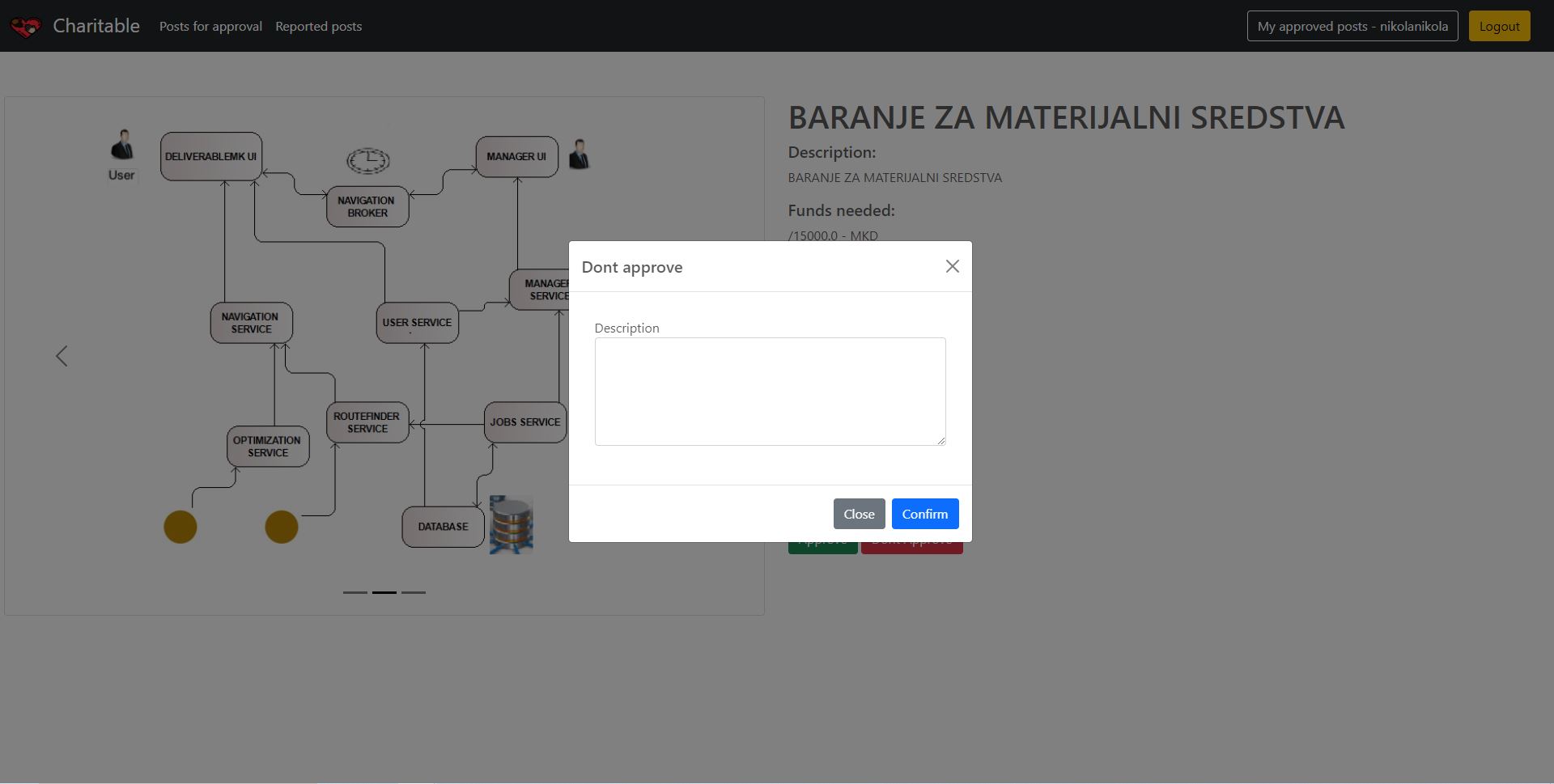Jump to the third carousel slide indicator
This screenshot has width=1554, height=784.
414,592
